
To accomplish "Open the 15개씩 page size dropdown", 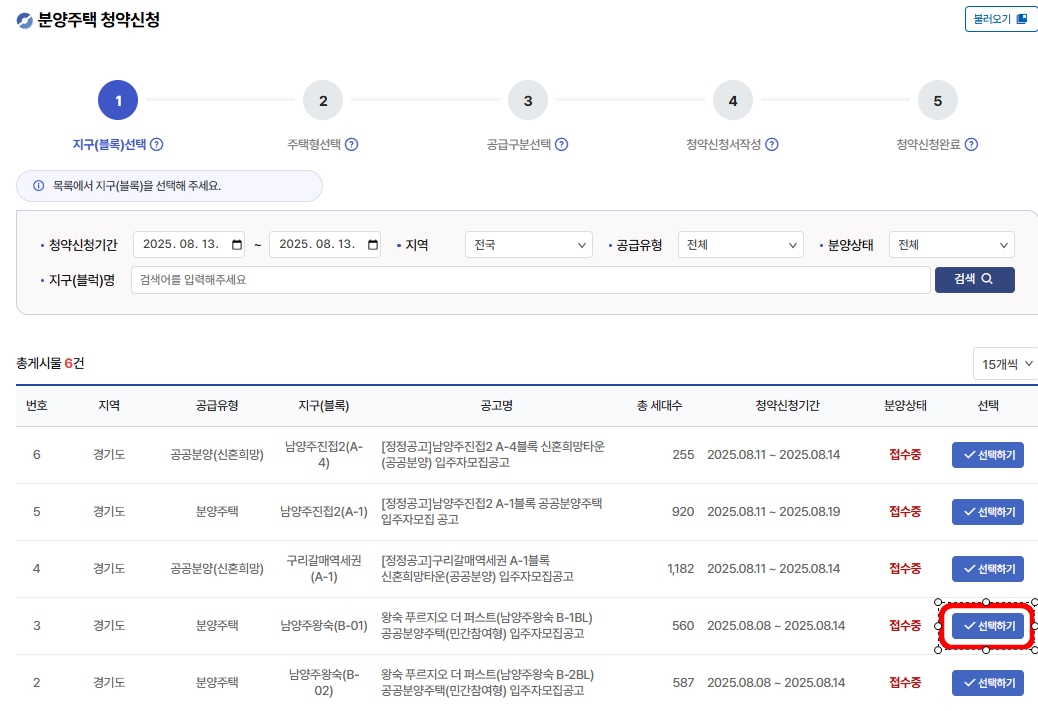I will (1006, 364).
